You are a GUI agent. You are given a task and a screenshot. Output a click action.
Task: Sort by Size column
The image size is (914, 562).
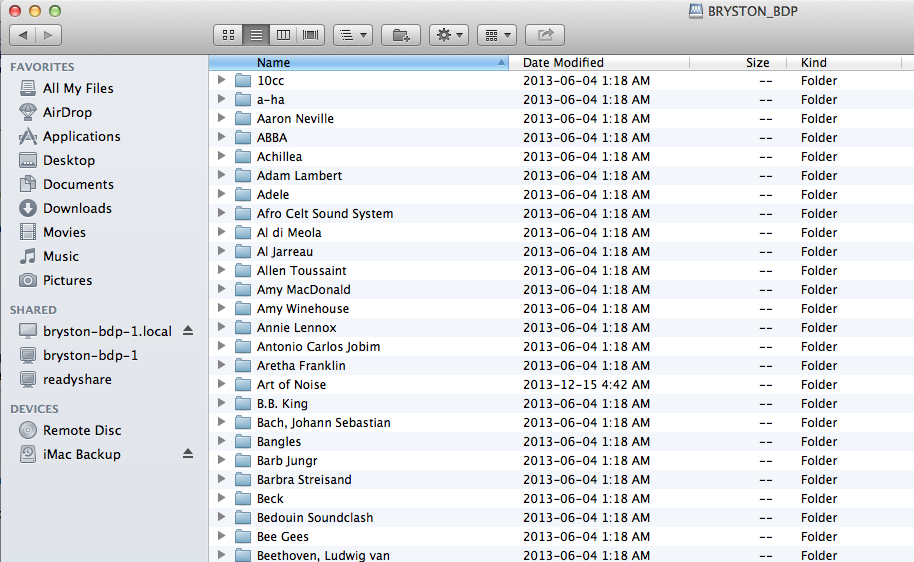click(x=738, y=62)
